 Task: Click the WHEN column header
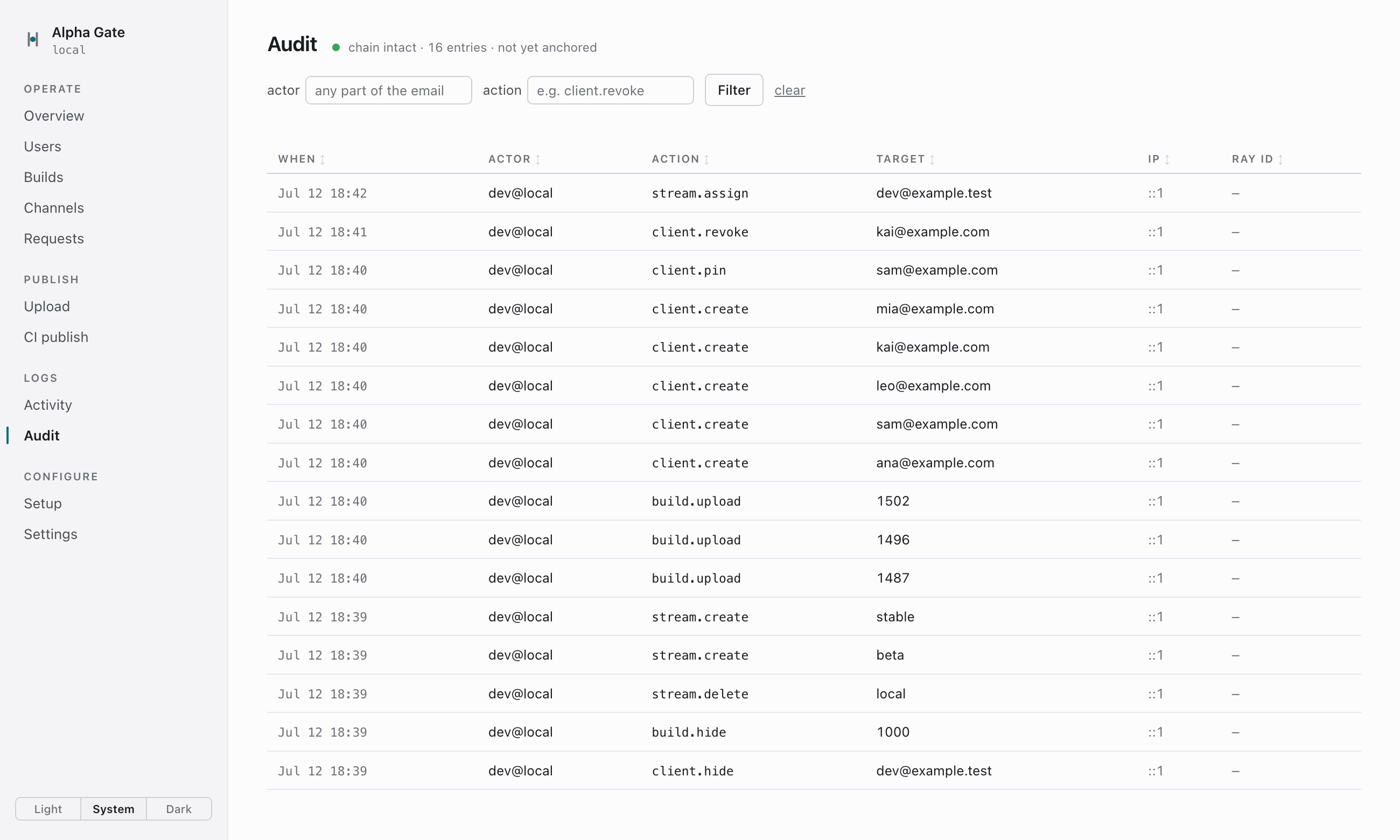click(x=297, y=159)
